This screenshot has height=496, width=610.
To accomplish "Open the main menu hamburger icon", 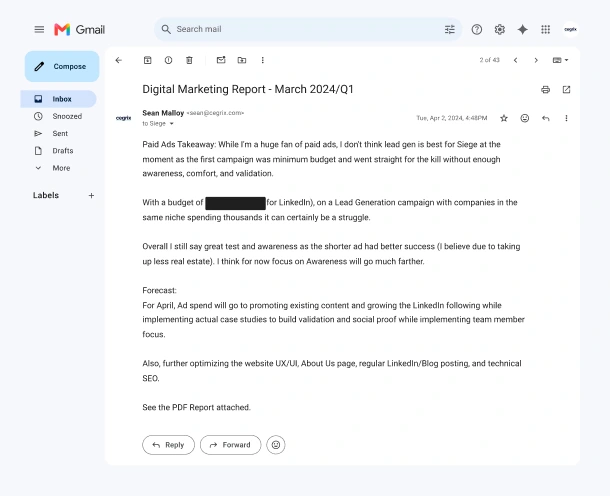I will click(x=39, y=30).
